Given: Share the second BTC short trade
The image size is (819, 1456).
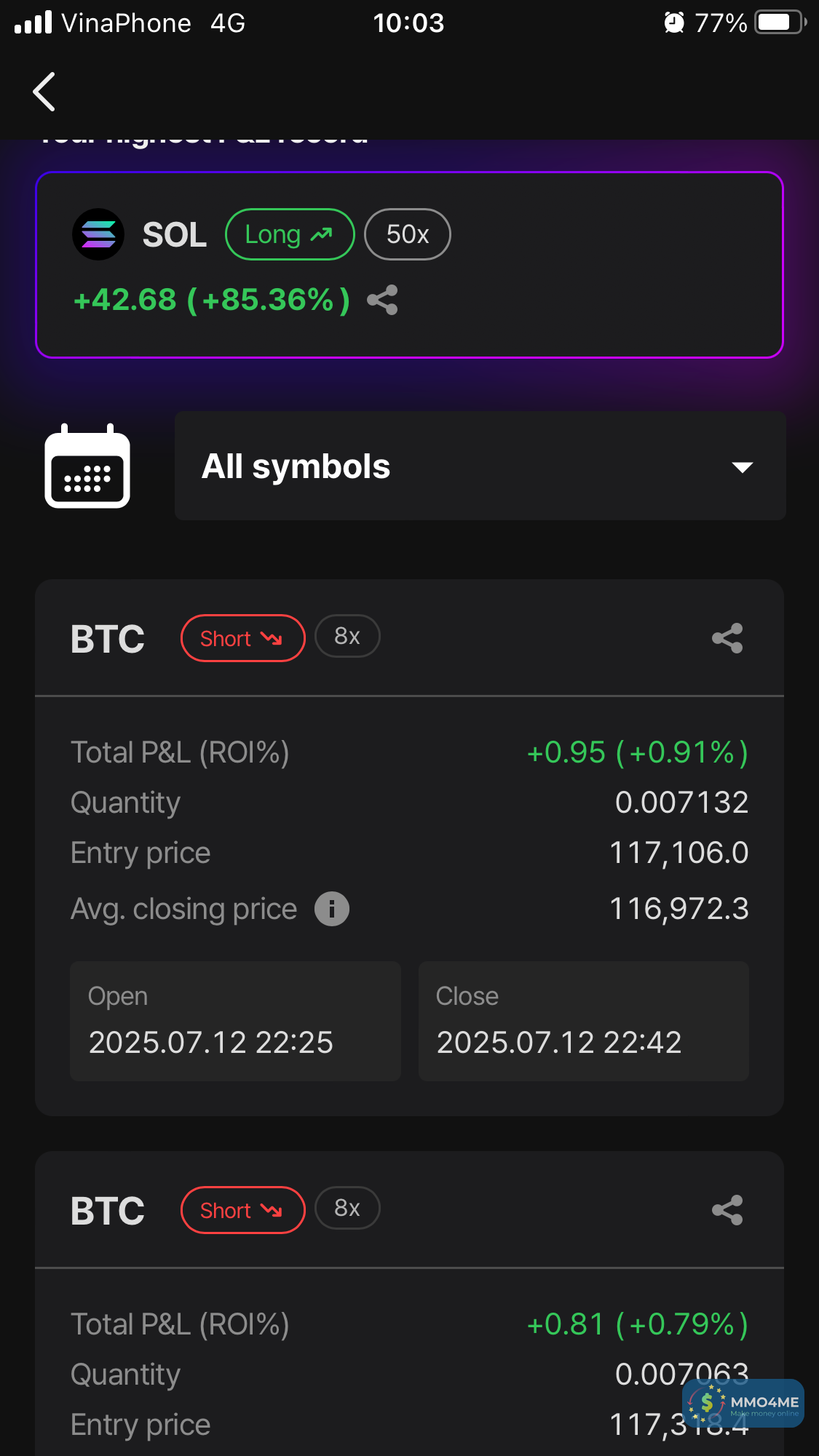Looking at the screenshot, I should [727, 1210].
